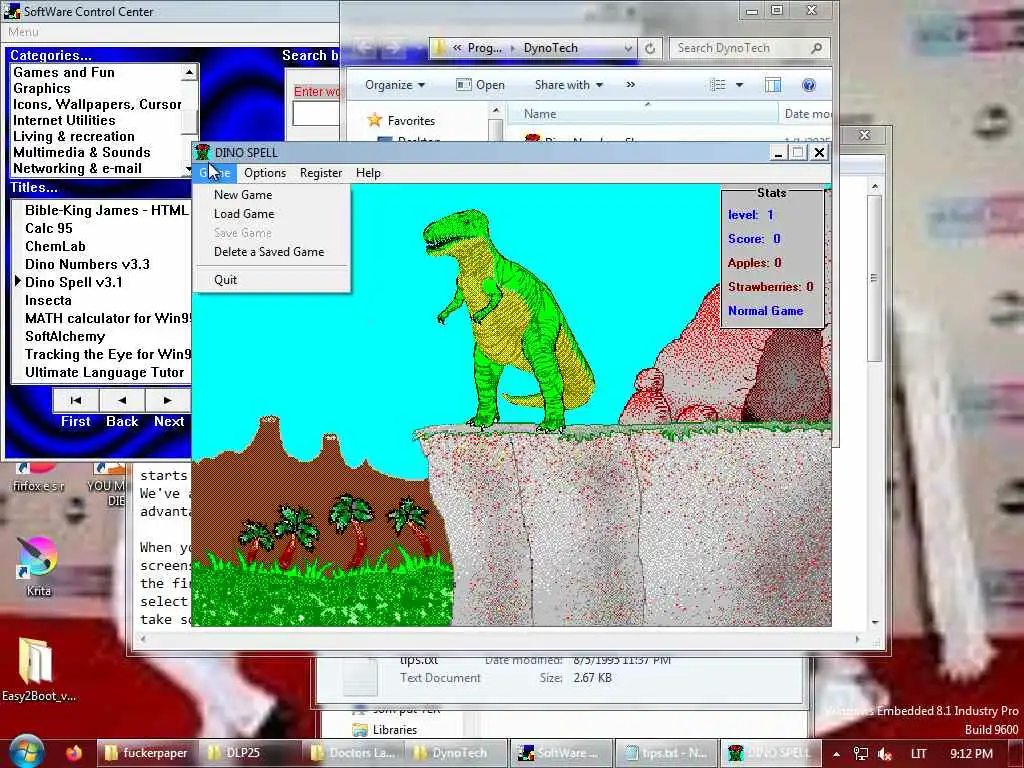1024x768 pixels.
Task: Select SoftAlchemy in Titles list
Action: click(x=65, y=336)
